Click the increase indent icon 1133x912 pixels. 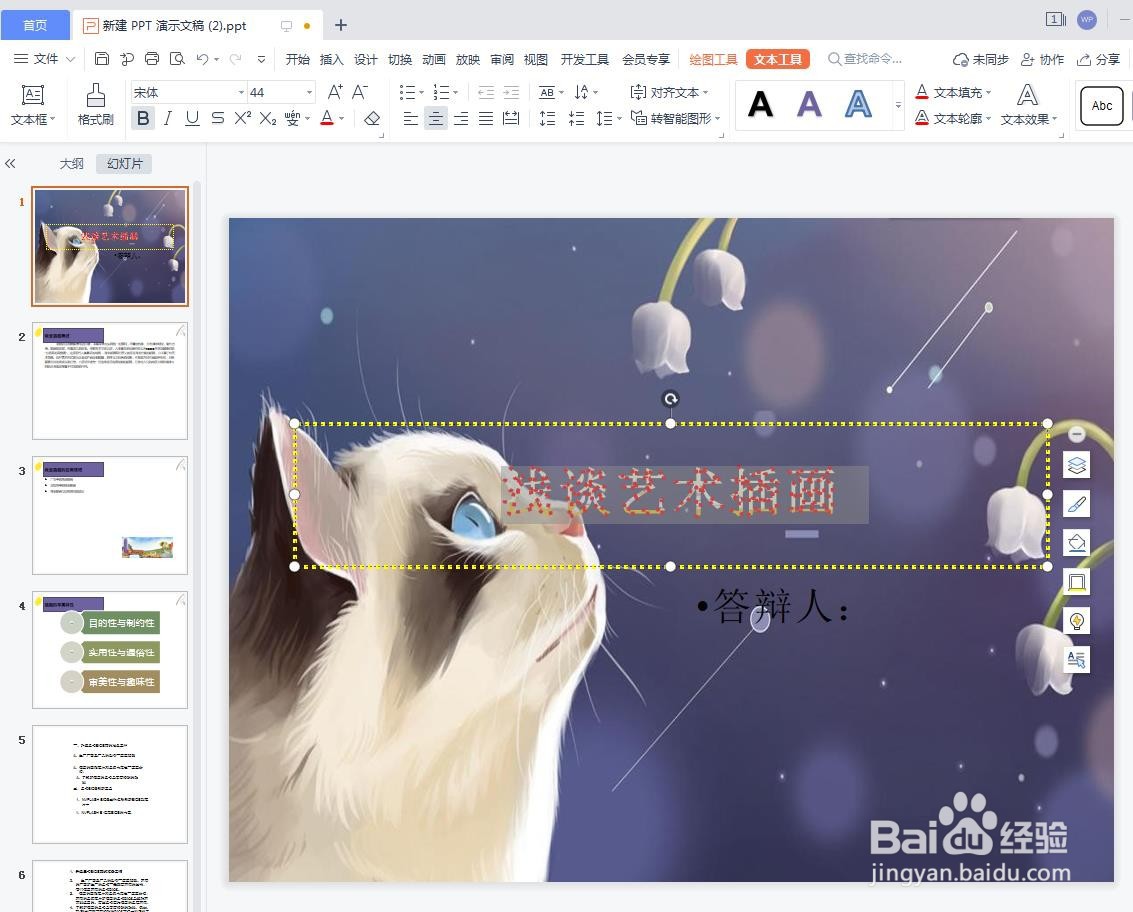tap(511, 93)
